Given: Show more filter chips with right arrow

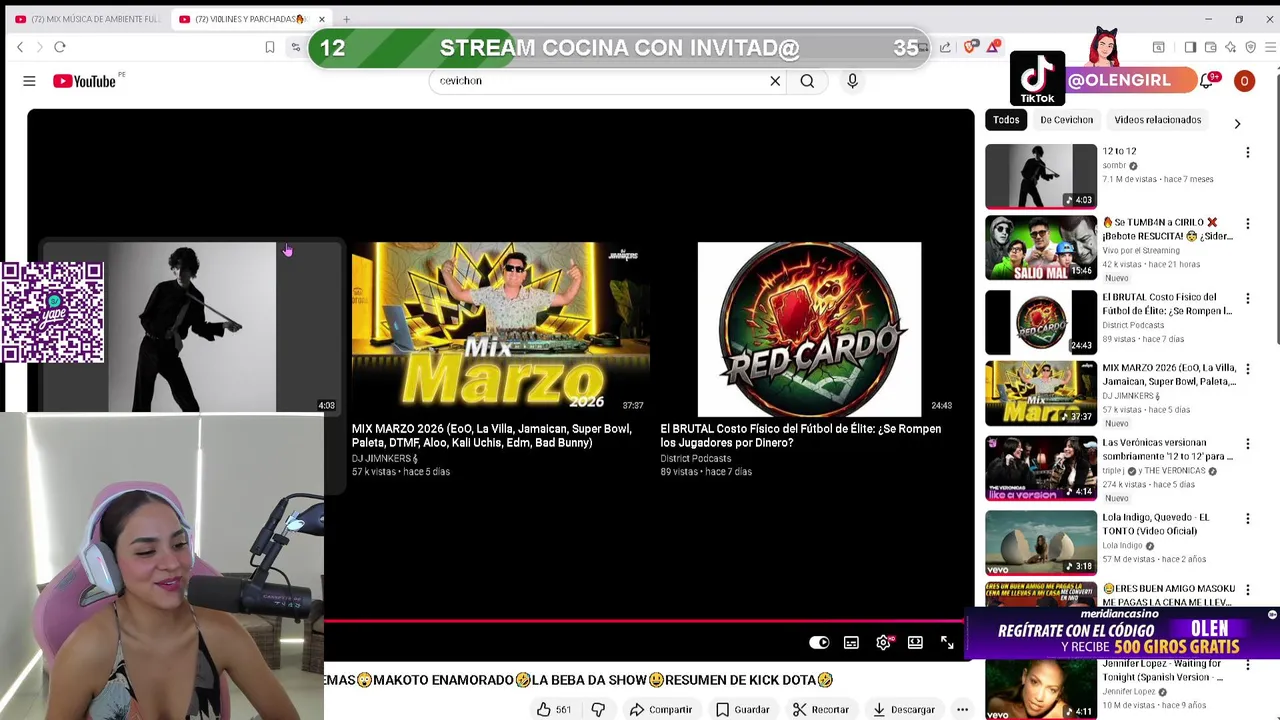Looking at the screenshot, I should coord(1237,124).
